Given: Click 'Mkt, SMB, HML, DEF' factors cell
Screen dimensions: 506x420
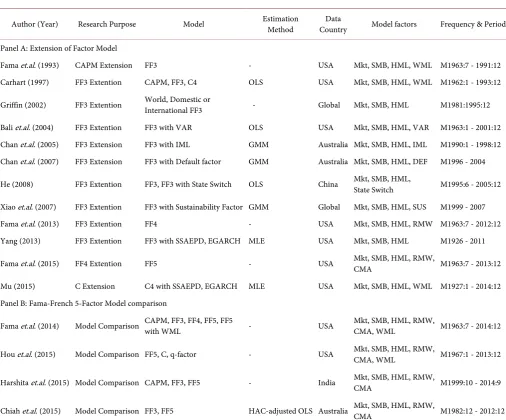Looking at the screenshot, I should tap(390, 162).
